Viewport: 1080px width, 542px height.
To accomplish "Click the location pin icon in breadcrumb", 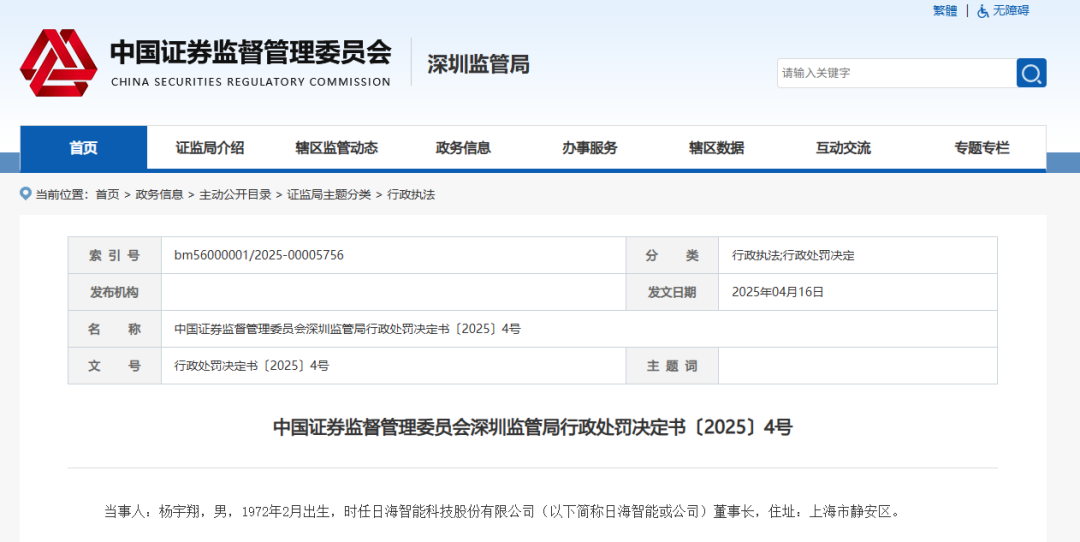I will tap(26, 194).
